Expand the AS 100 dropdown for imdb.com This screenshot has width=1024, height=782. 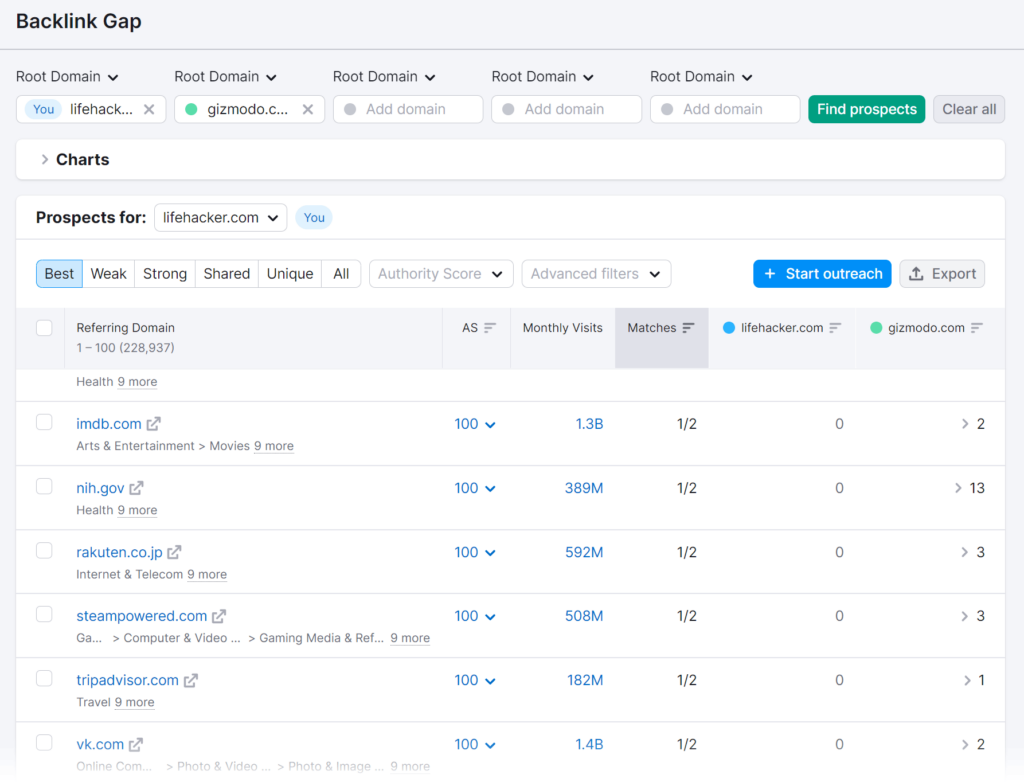tap(475, 424)
